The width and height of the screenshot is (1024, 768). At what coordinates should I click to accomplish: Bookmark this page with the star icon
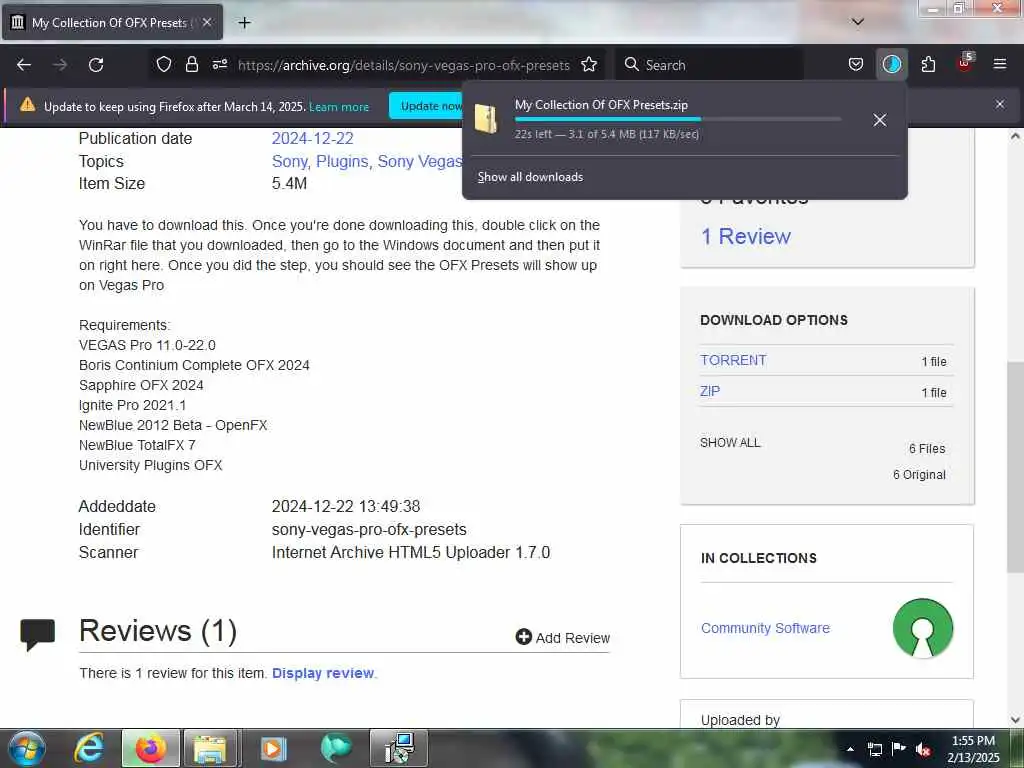click(589, 65)
